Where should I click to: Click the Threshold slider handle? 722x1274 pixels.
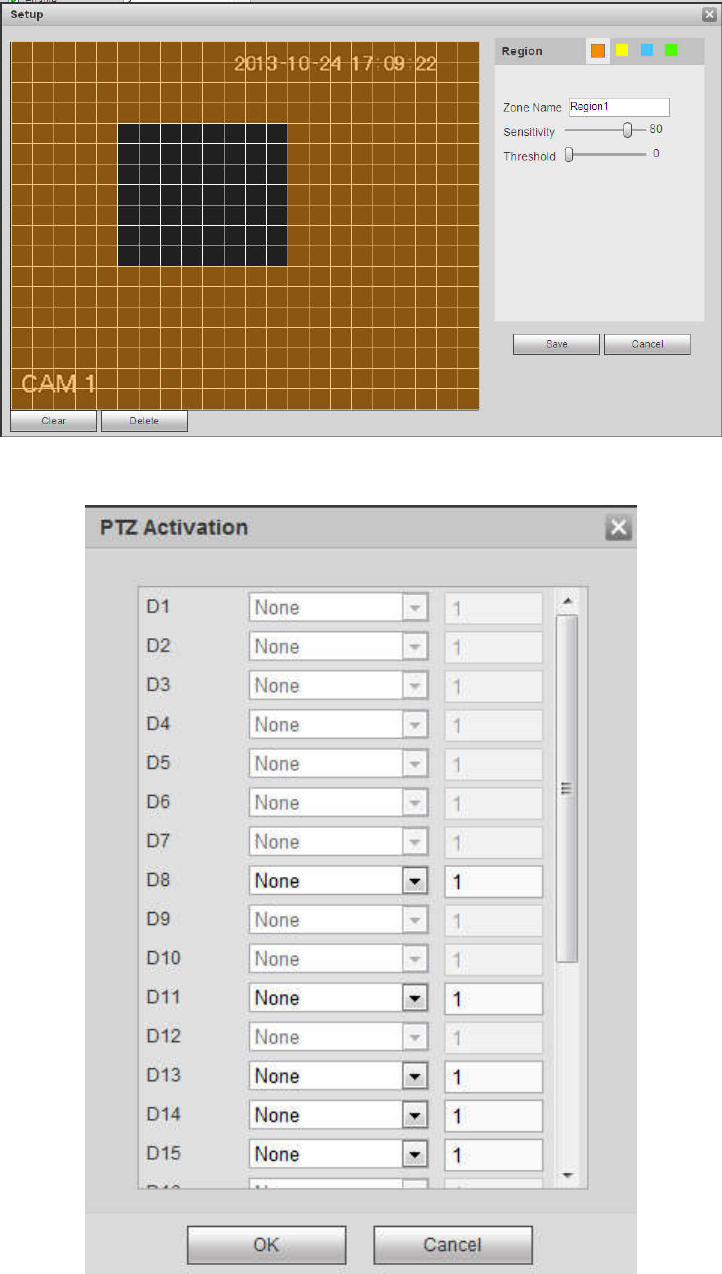pos(569,155)
